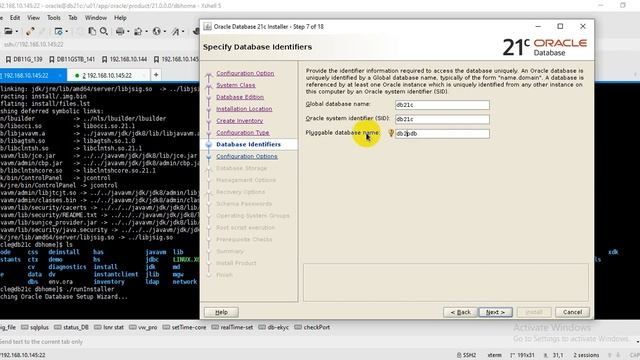Click the 191x31 terminal size status
This screenshot has height=360, width=640.
click(522, 355)
